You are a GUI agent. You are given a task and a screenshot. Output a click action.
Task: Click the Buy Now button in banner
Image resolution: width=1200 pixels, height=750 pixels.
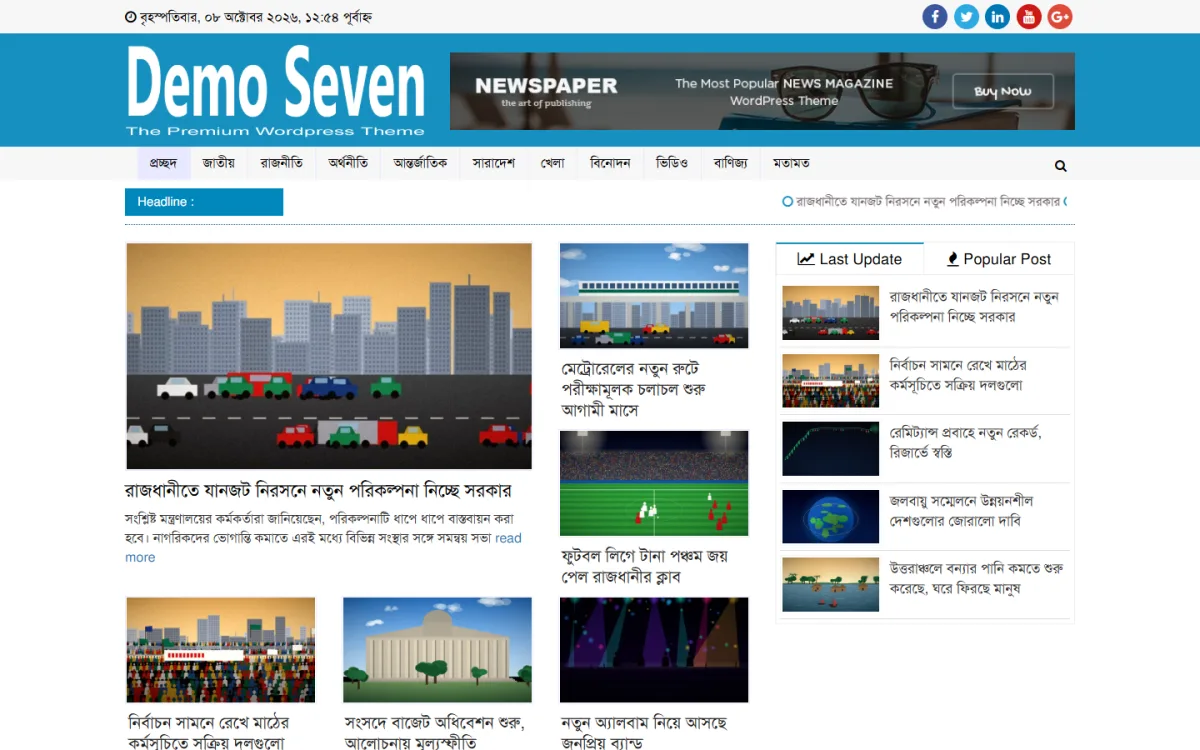tap(1002, 91)
